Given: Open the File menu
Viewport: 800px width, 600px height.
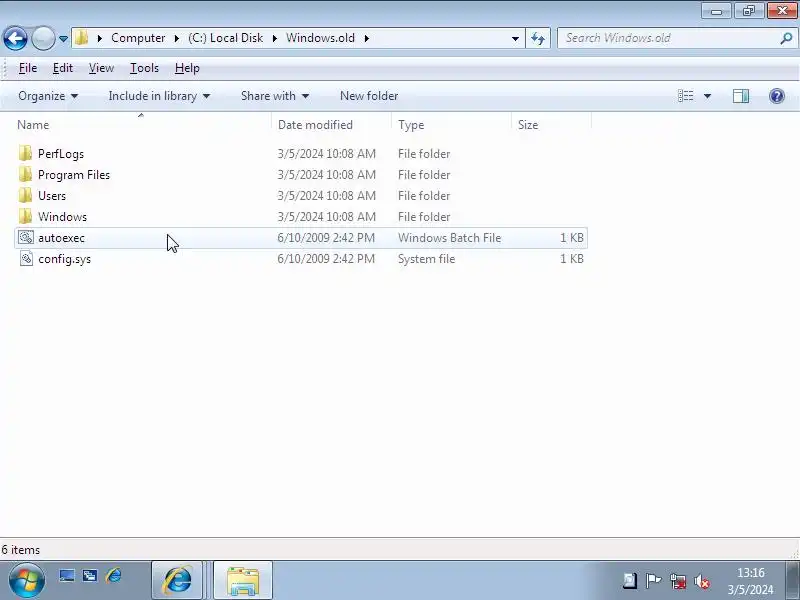Looking at the screenshot, I should click(x=28, y=68).
